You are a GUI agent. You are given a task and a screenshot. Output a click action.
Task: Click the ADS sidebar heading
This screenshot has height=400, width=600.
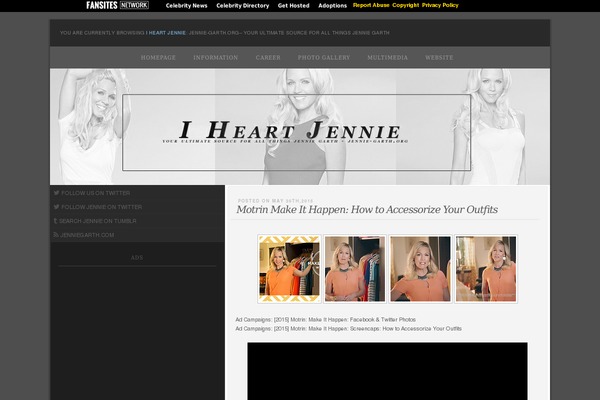pyautogui.click(x=137, y=258)
